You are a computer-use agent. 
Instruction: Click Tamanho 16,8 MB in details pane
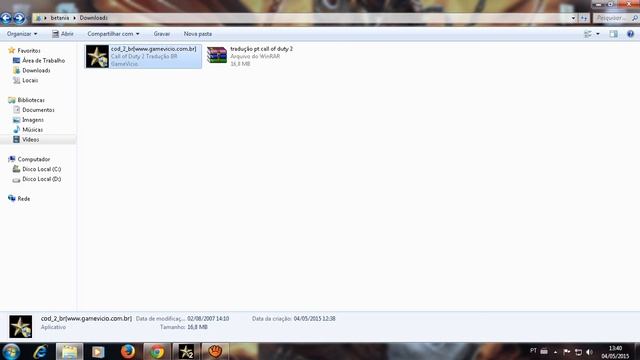[x=184, y=327]
